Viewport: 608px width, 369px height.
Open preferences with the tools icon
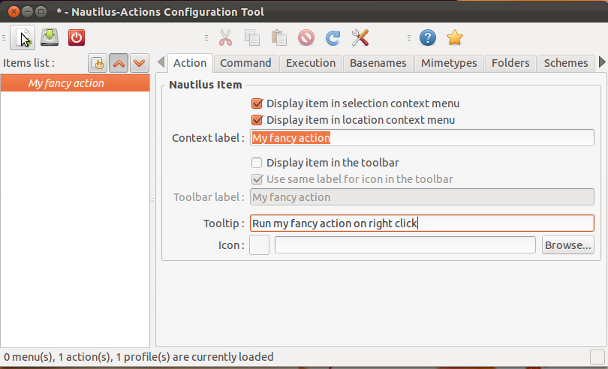coord(360,38)
